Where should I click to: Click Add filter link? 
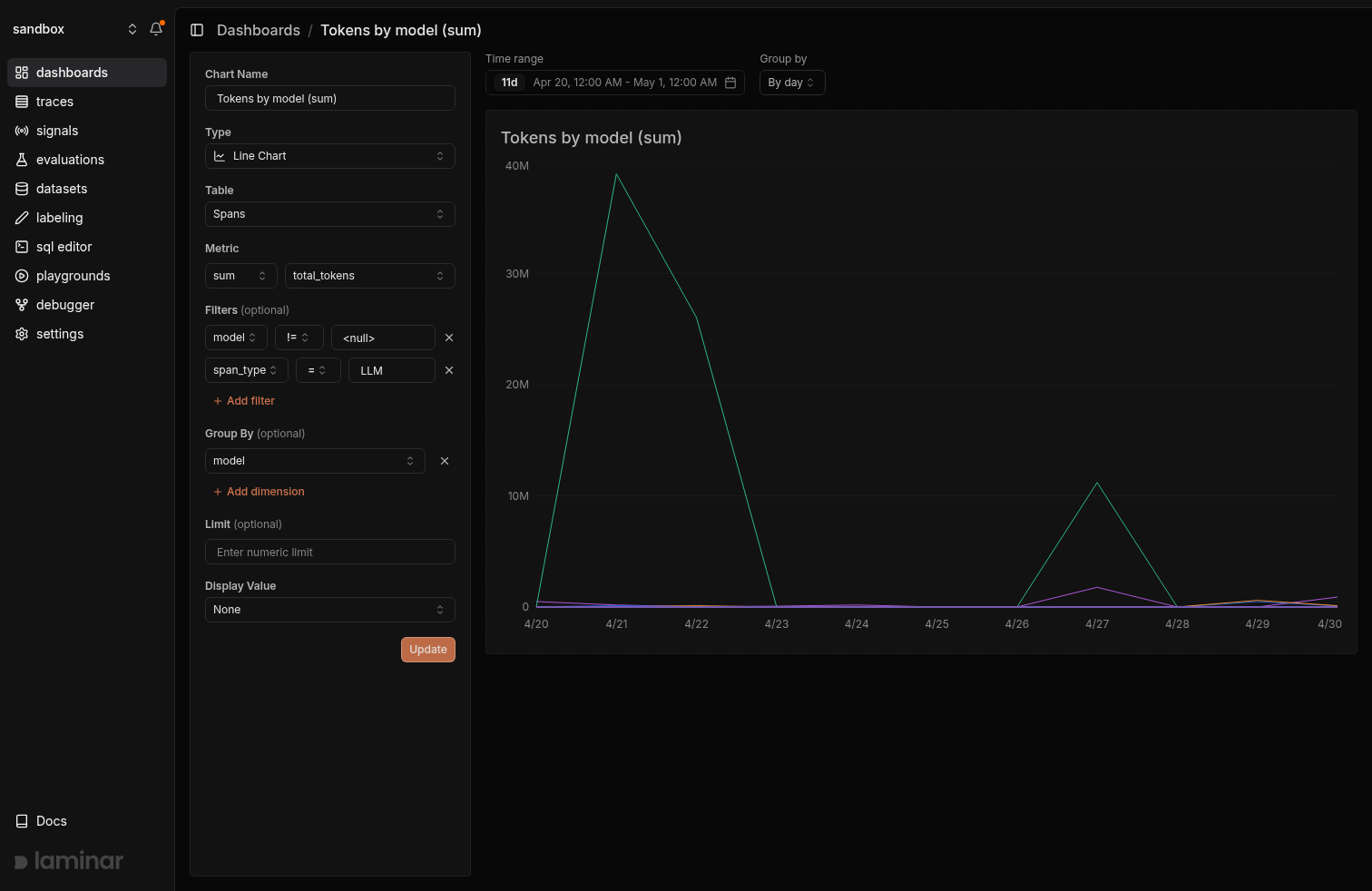coord(244,401)
